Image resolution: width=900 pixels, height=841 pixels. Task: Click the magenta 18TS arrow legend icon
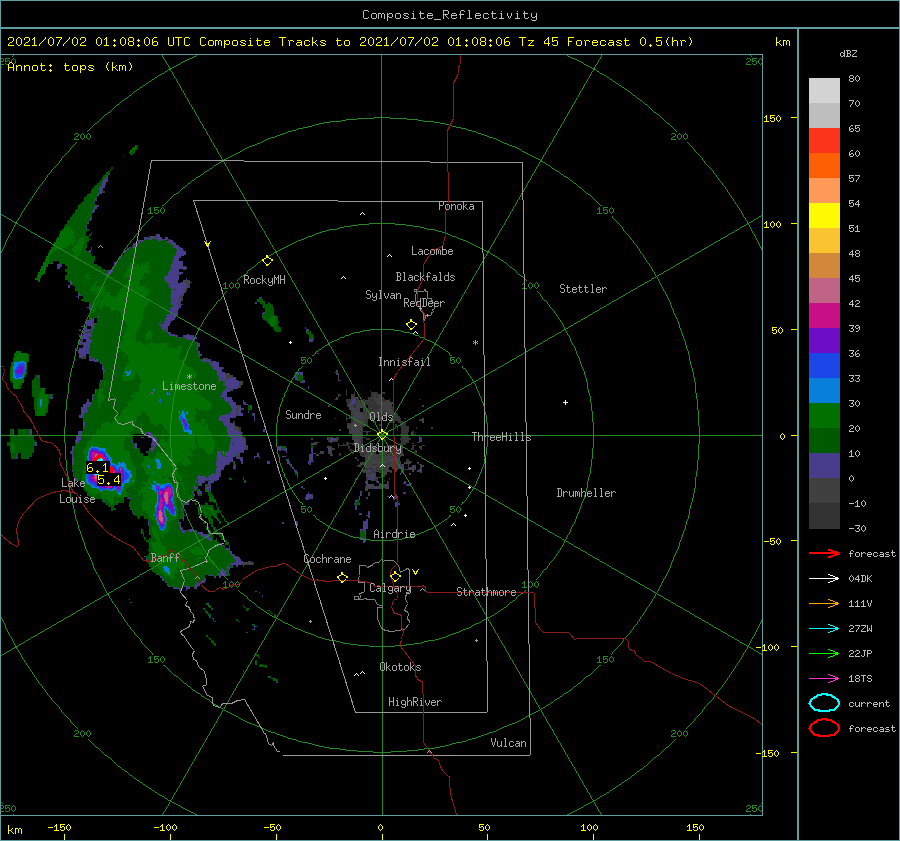[x=824, y=678]
